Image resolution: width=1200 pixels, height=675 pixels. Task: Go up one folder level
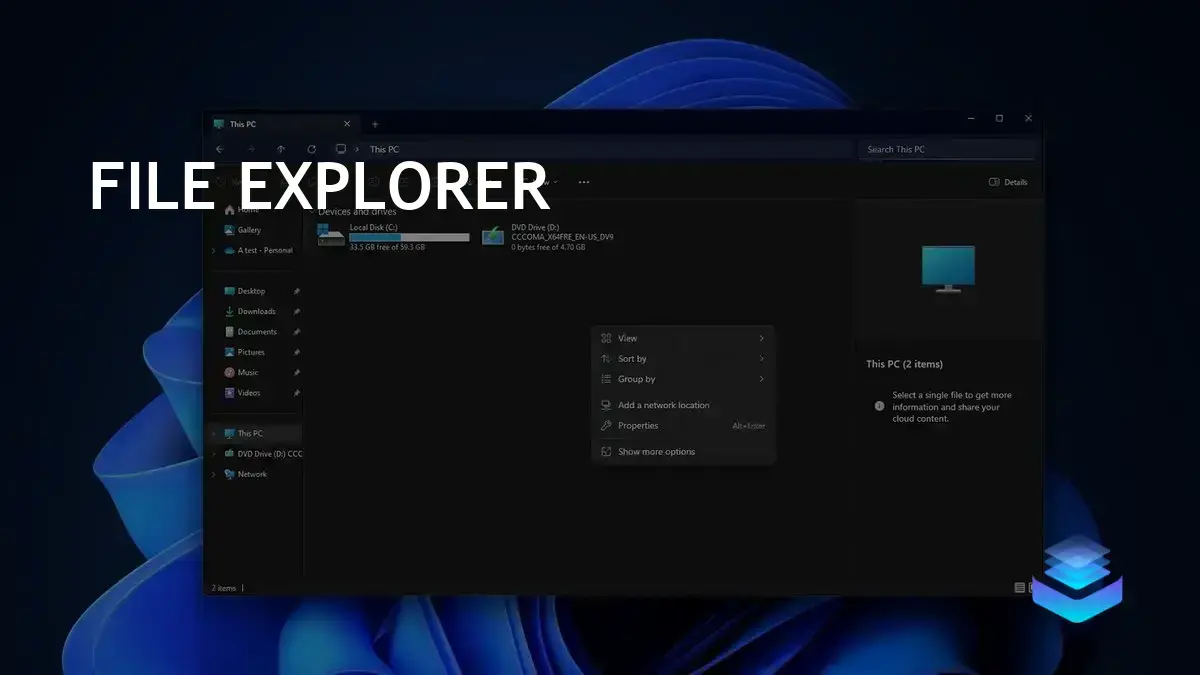[281, 149]
